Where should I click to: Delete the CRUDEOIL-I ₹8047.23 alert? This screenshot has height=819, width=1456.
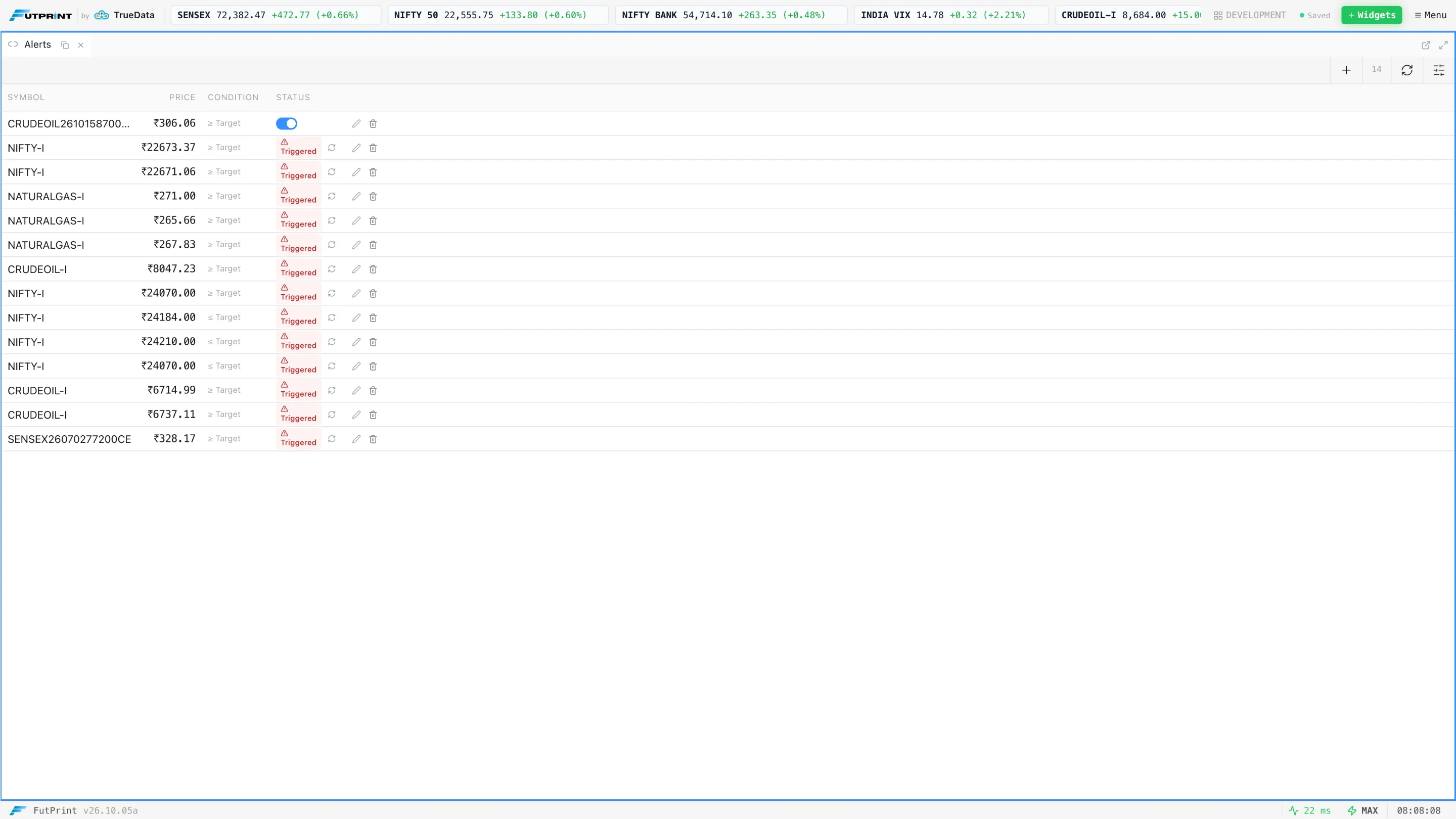373,269
